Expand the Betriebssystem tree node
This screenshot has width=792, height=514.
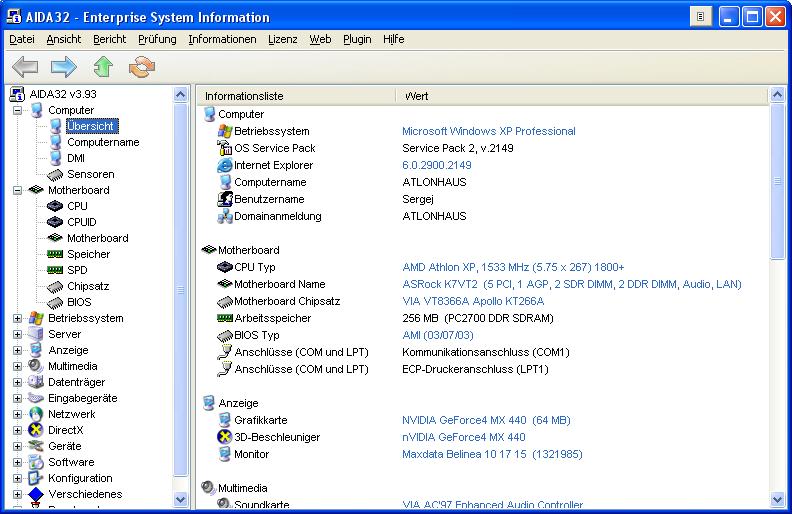(17, 318)
